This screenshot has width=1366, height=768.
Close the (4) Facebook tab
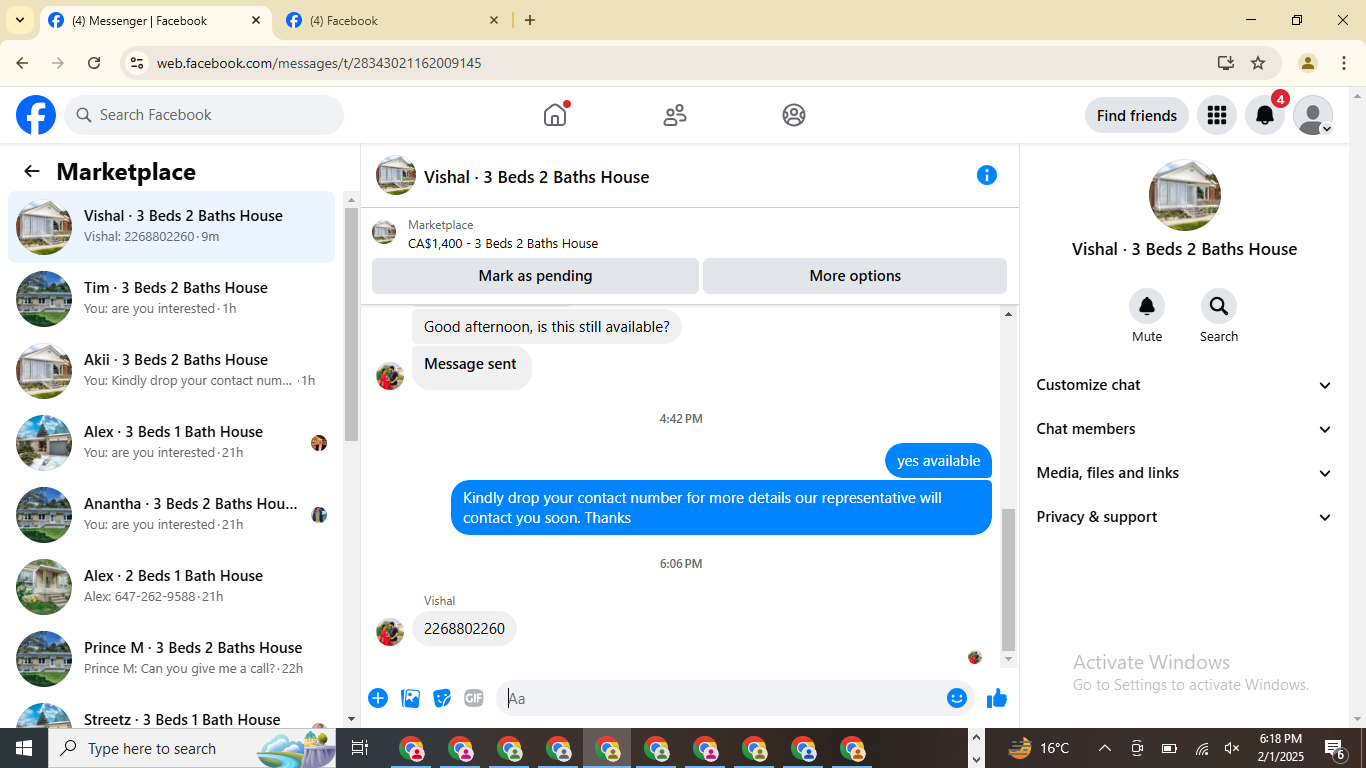coord(494,20)
